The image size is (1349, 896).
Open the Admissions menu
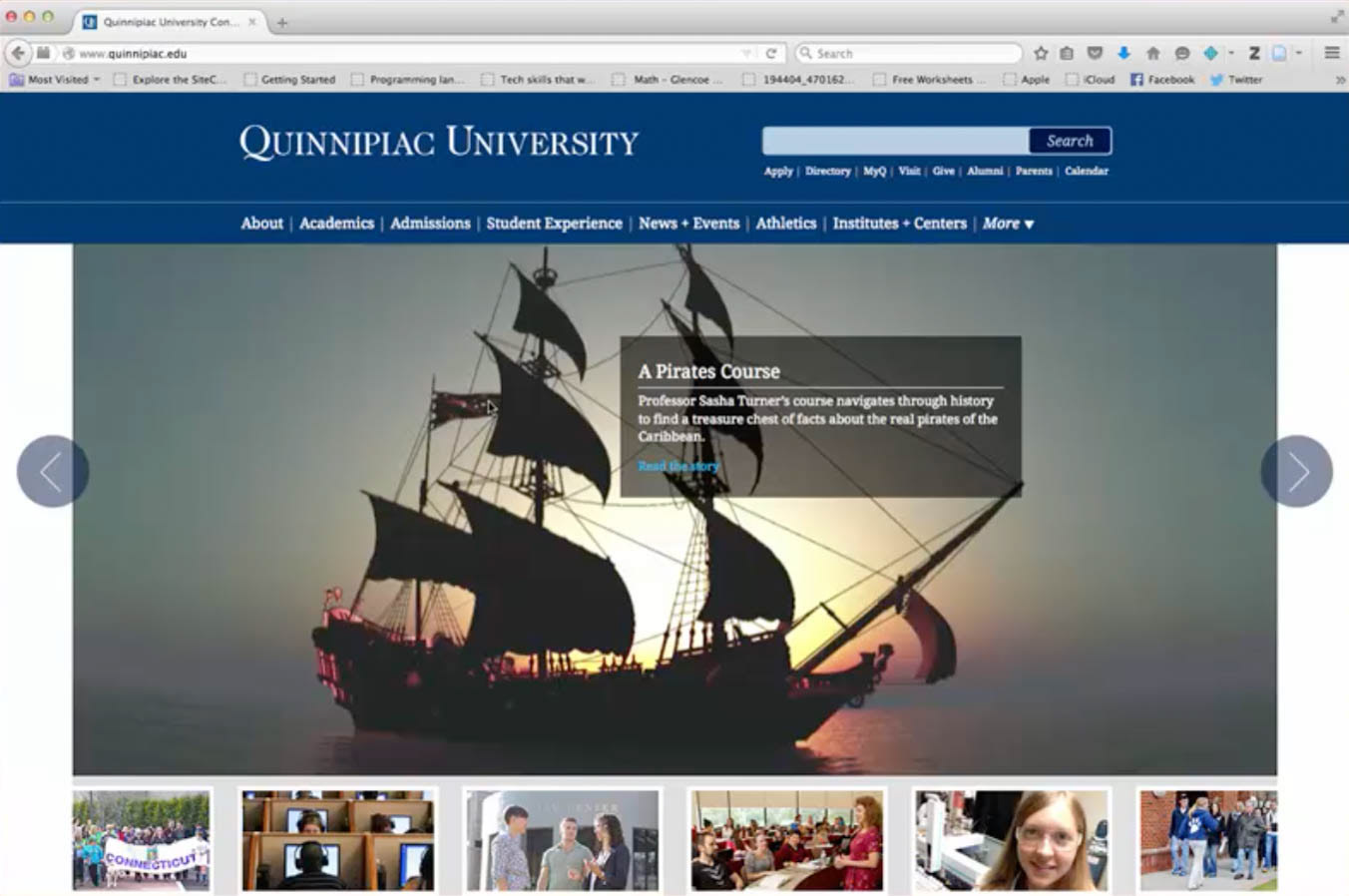tap(430, 224)
